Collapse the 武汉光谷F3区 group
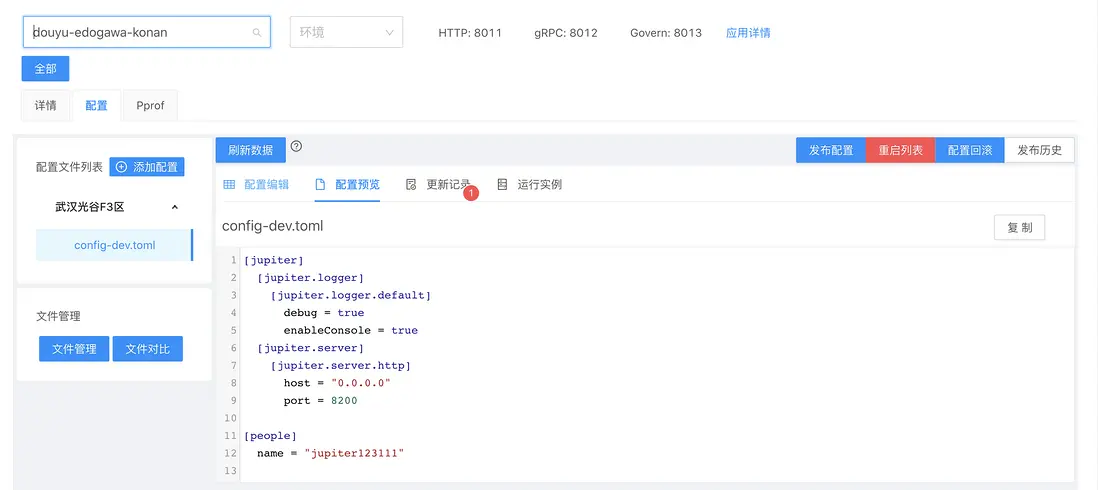1098x490 pixels. click(175, 207)
